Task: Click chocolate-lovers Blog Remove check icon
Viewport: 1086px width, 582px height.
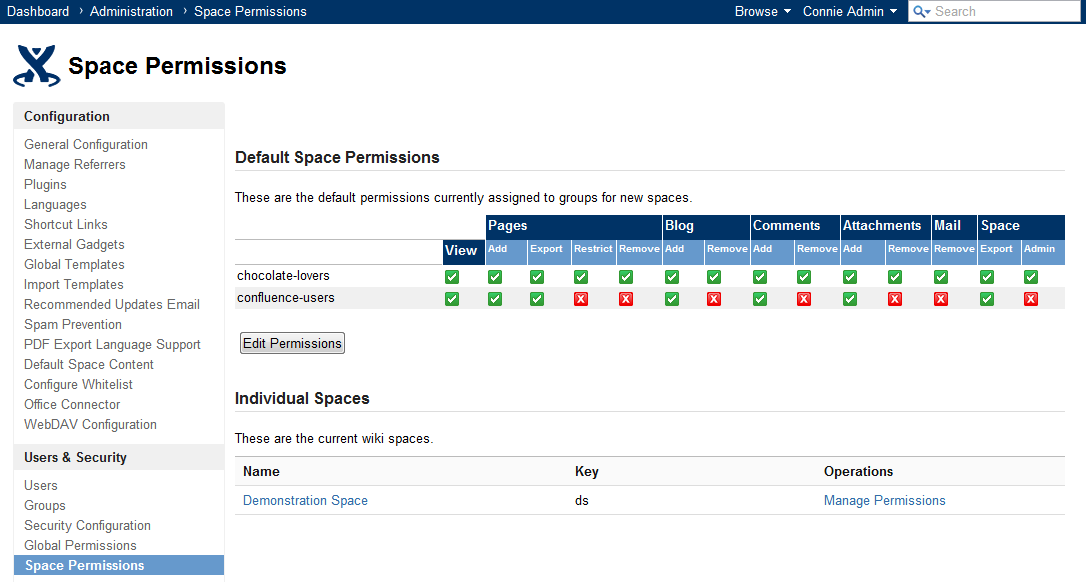Action: 713,277
